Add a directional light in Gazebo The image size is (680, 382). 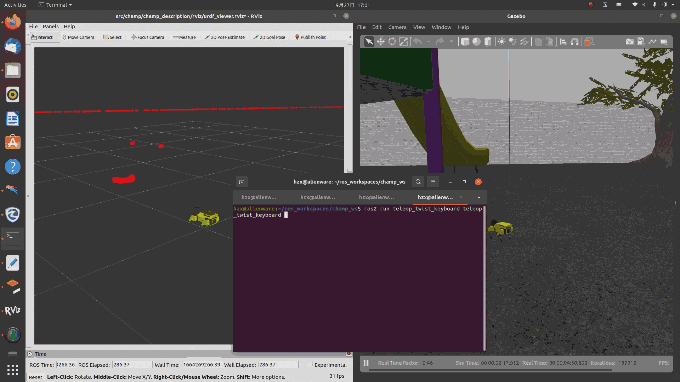click(x=524, y=42)
